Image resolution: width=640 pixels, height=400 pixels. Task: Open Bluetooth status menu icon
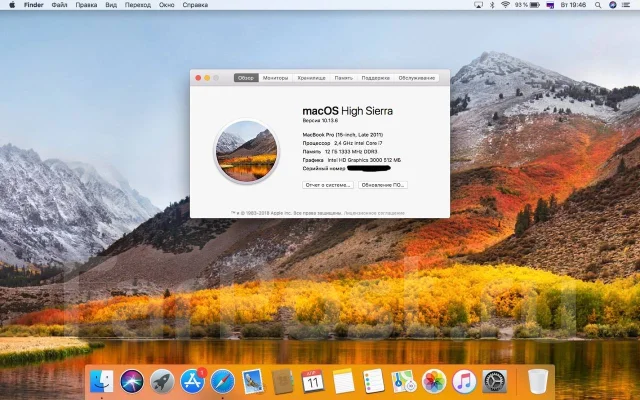(x=492, y=5)
